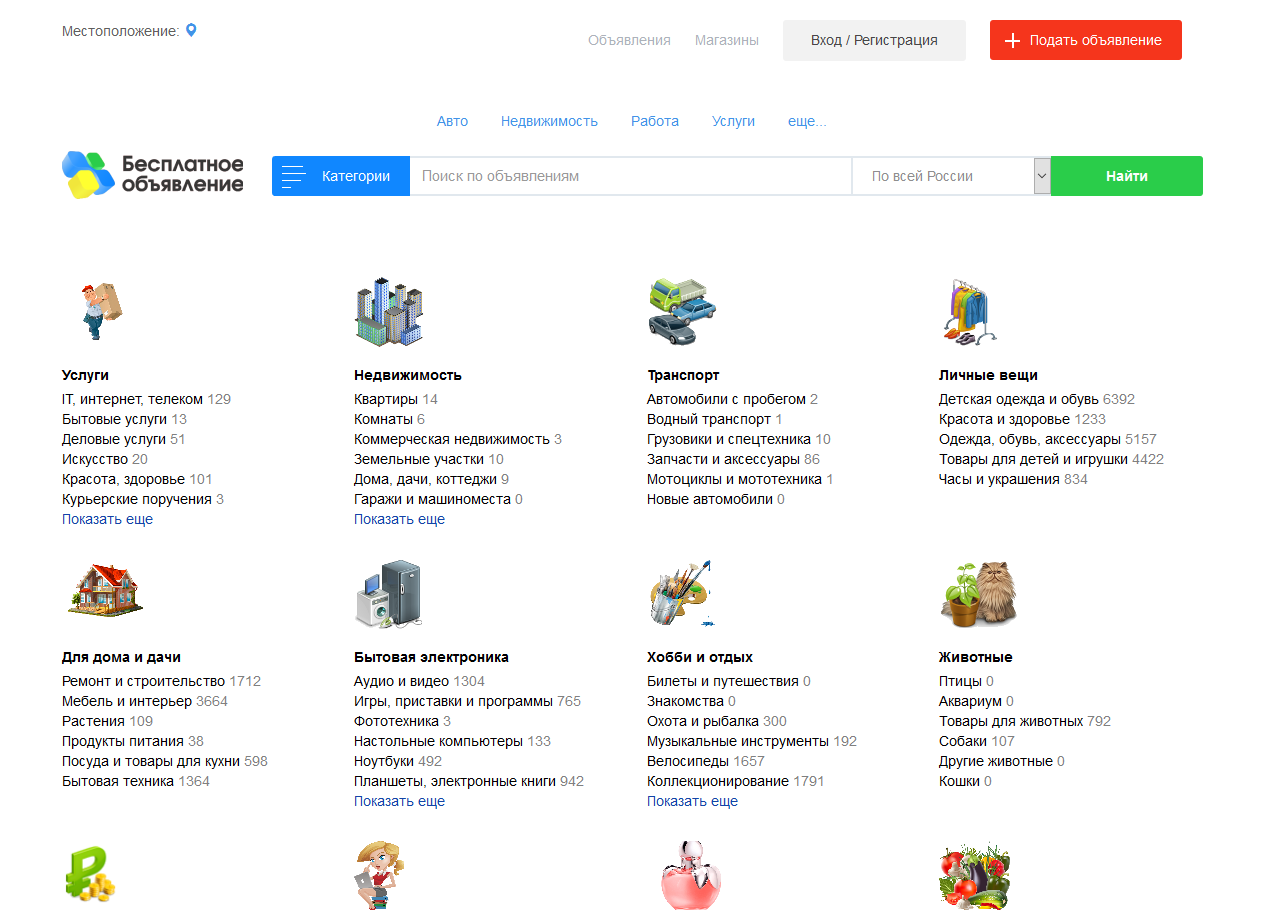The height and width of the screenshot is (910, 1263).
Task: Open the region dropdown По всей России
Action: pyautogui.click(x=950, y=176)
